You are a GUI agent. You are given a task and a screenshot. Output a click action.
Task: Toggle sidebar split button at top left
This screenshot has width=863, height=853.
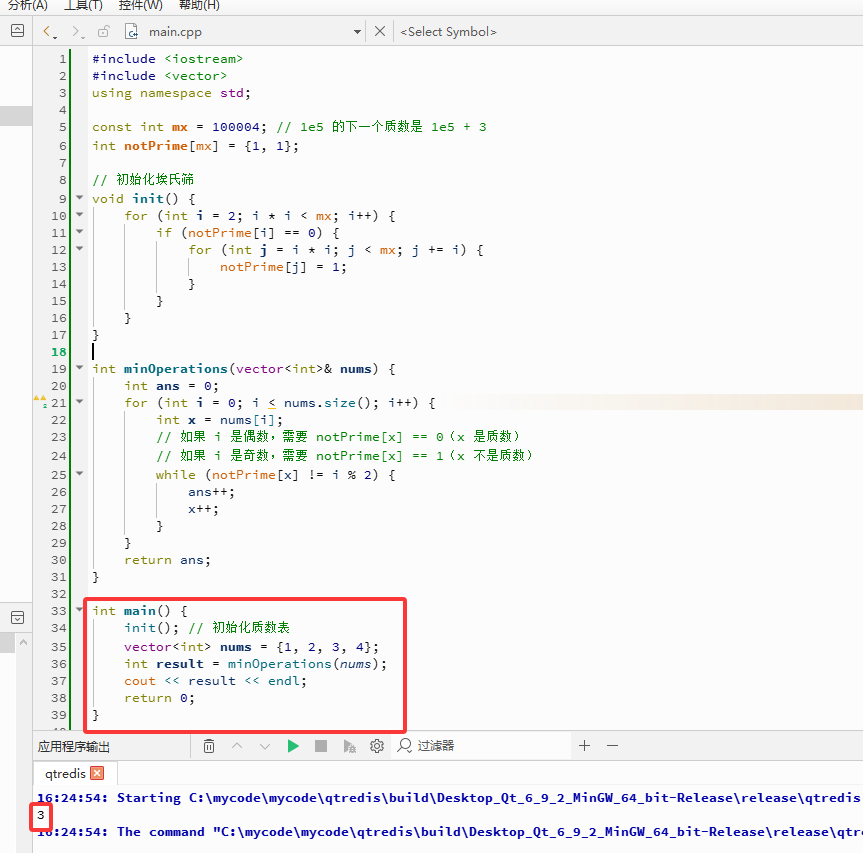(18, 31)
